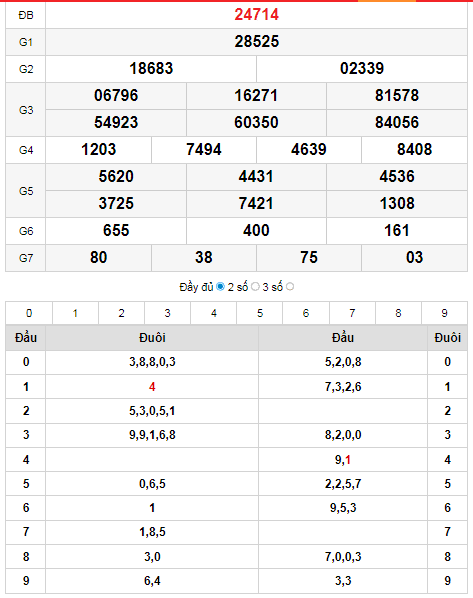The image size is (473, 598).
Task: Click G6 number 400
Action: 256,231
